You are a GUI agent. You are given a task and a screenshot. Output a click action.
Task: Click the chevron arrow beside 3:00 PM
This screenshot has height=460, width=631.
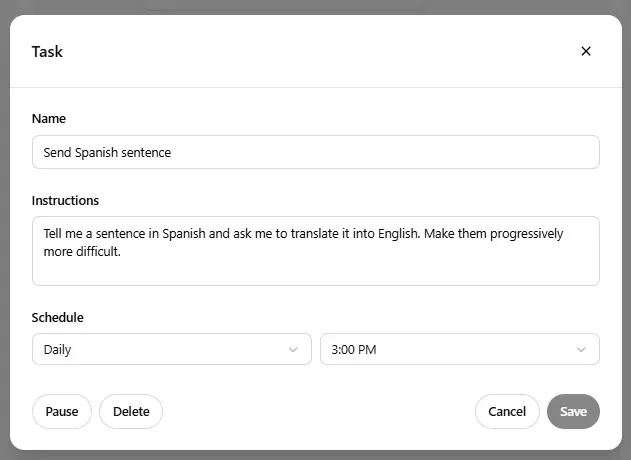coord(581,349)
